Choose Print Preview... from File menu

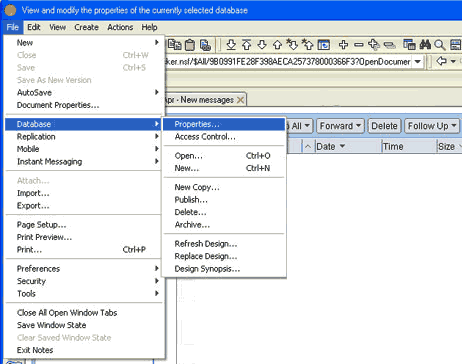(x=84, y=237)
